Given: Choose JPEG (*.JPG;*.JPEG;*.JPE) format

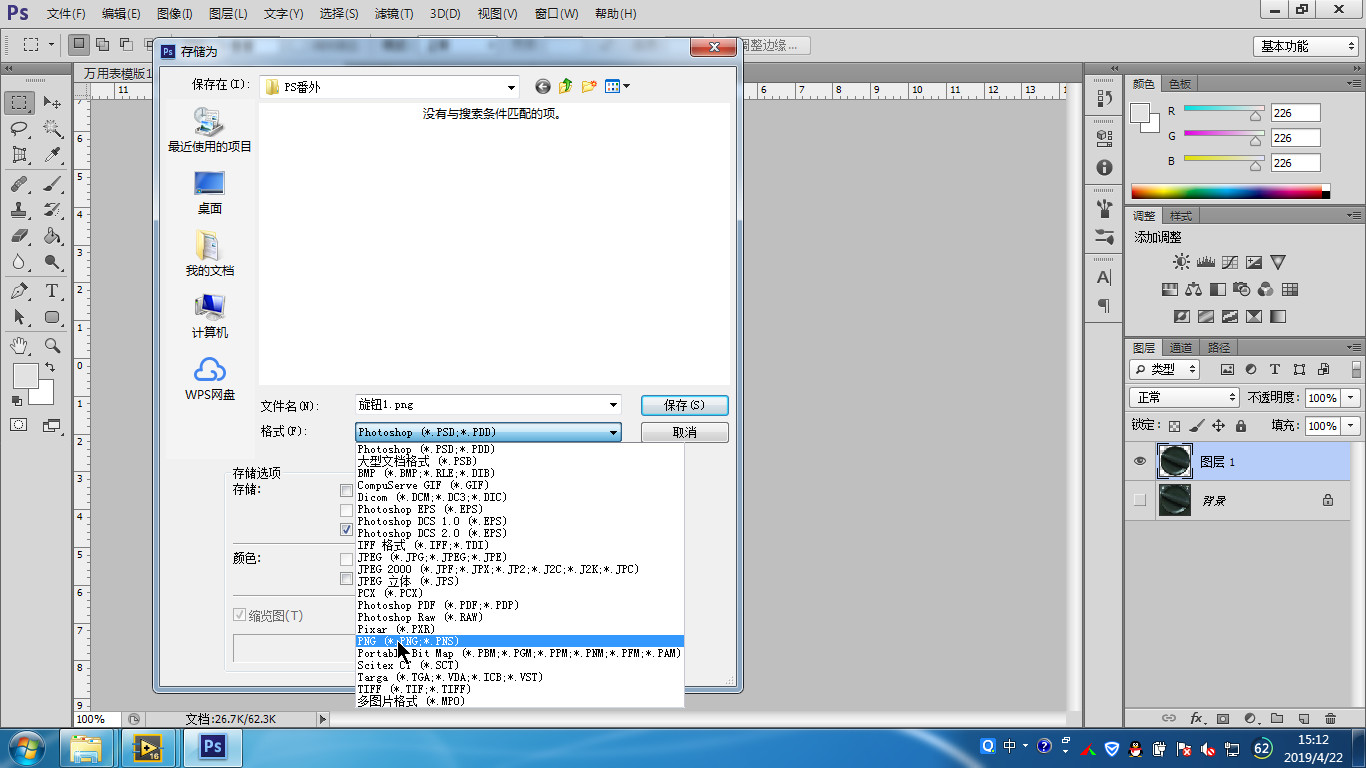Looking at the screenshot, I should point(519,557).
